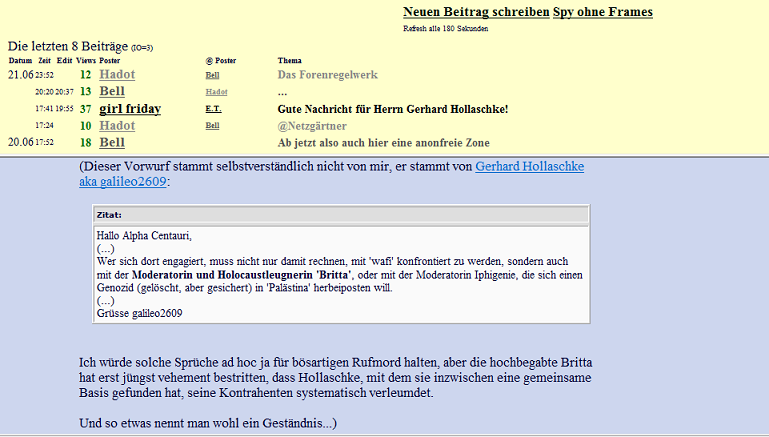Open poster Hadot in the Forenregelwerk row
Viewport: 769px width, 437px height.
pos(117,75)
